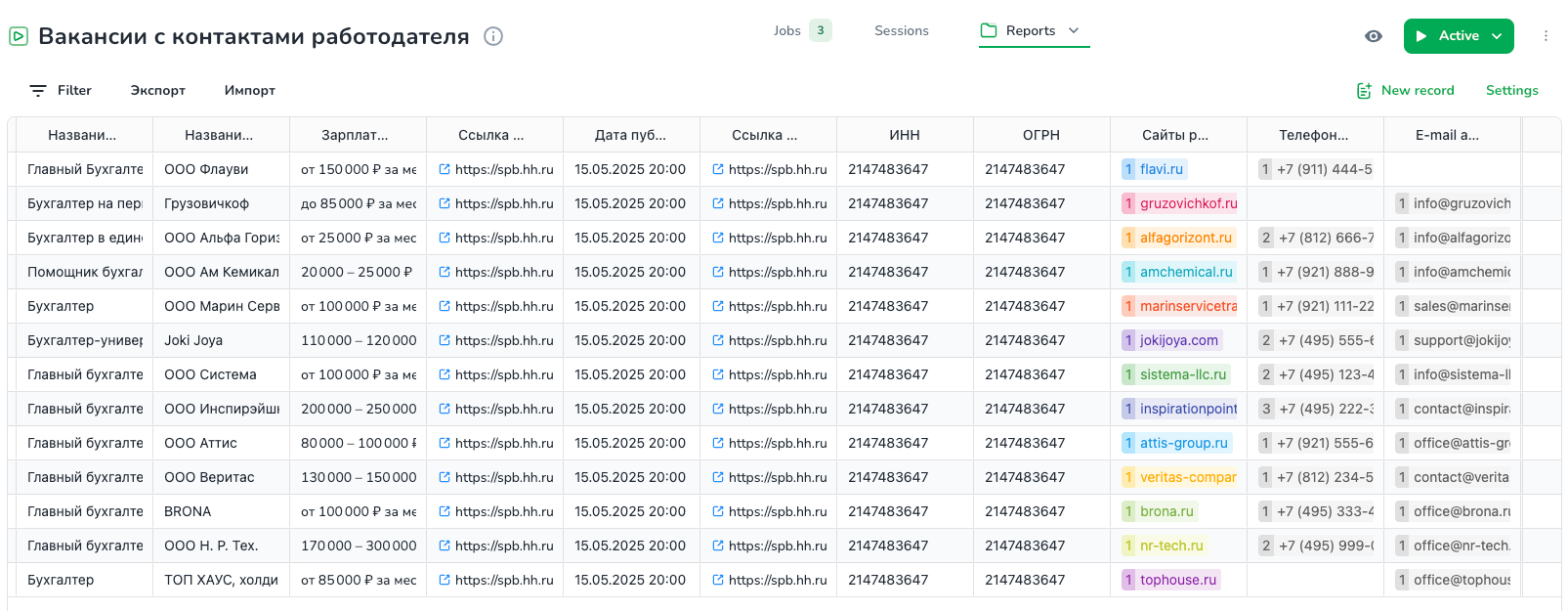
Task: Open the tophouse.ru site tag
Action: coord(1171,580)
